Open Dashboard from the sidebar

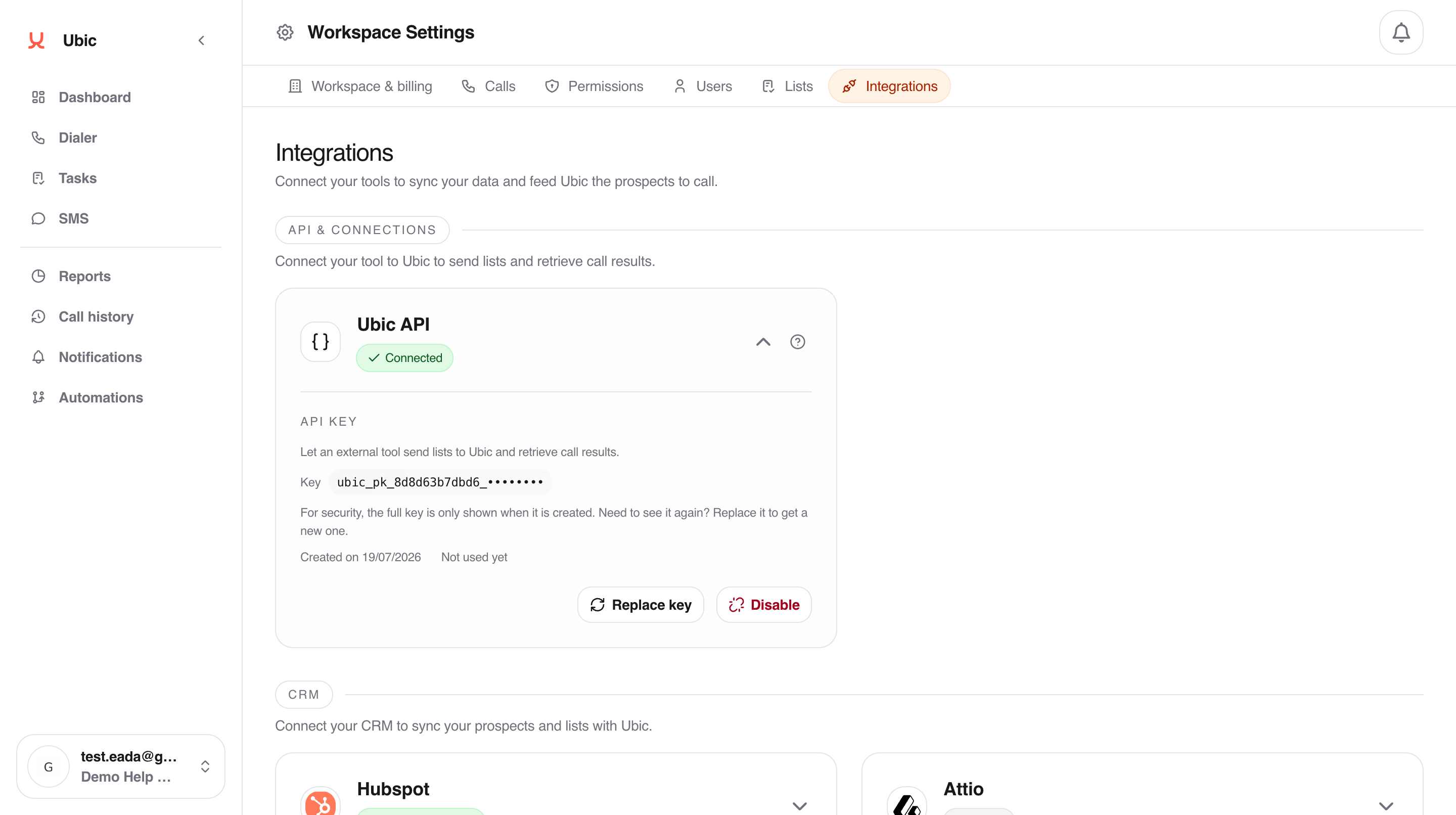[121, 97]
